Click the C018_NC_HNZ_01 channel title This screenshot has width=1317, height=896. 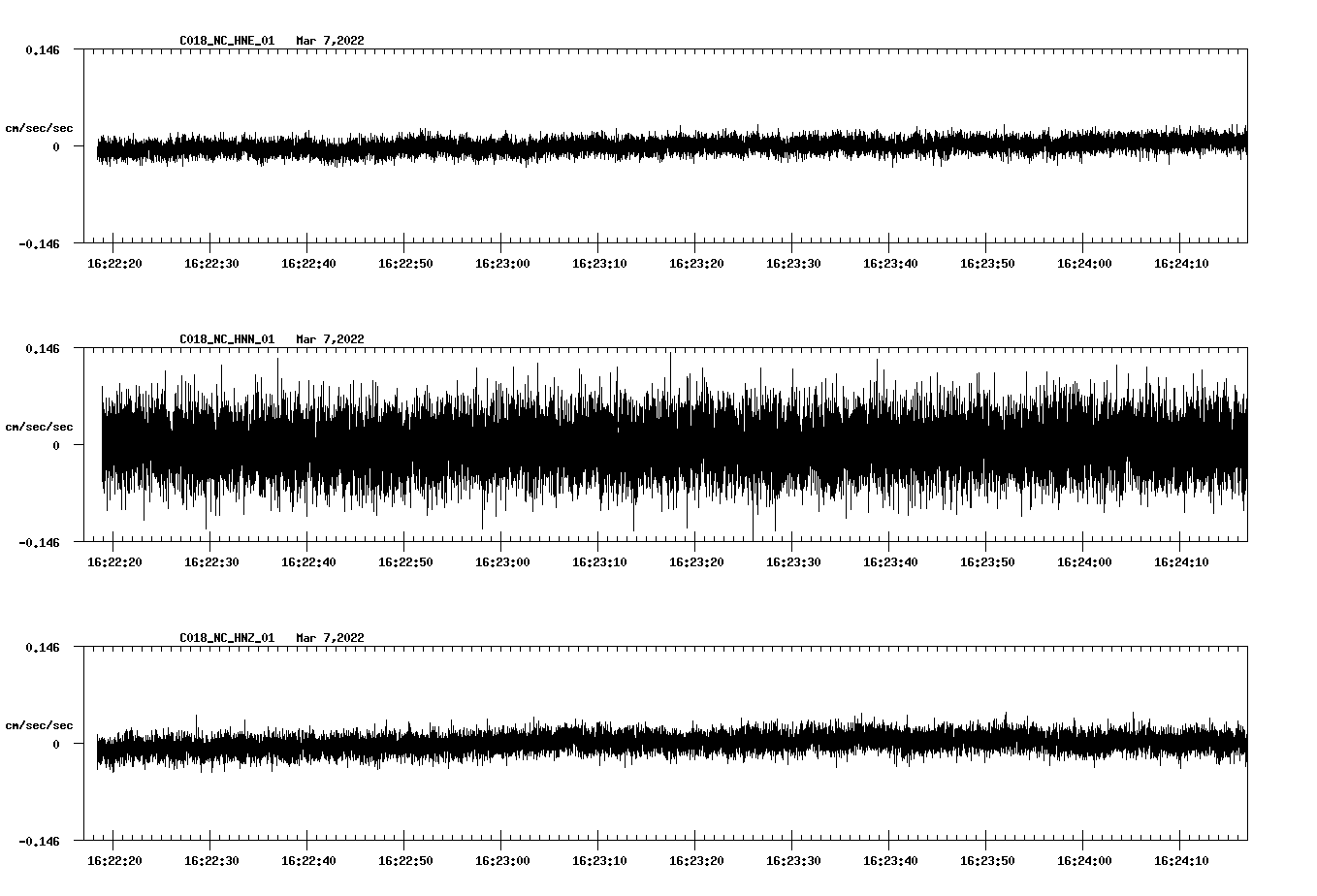[227, 638]
